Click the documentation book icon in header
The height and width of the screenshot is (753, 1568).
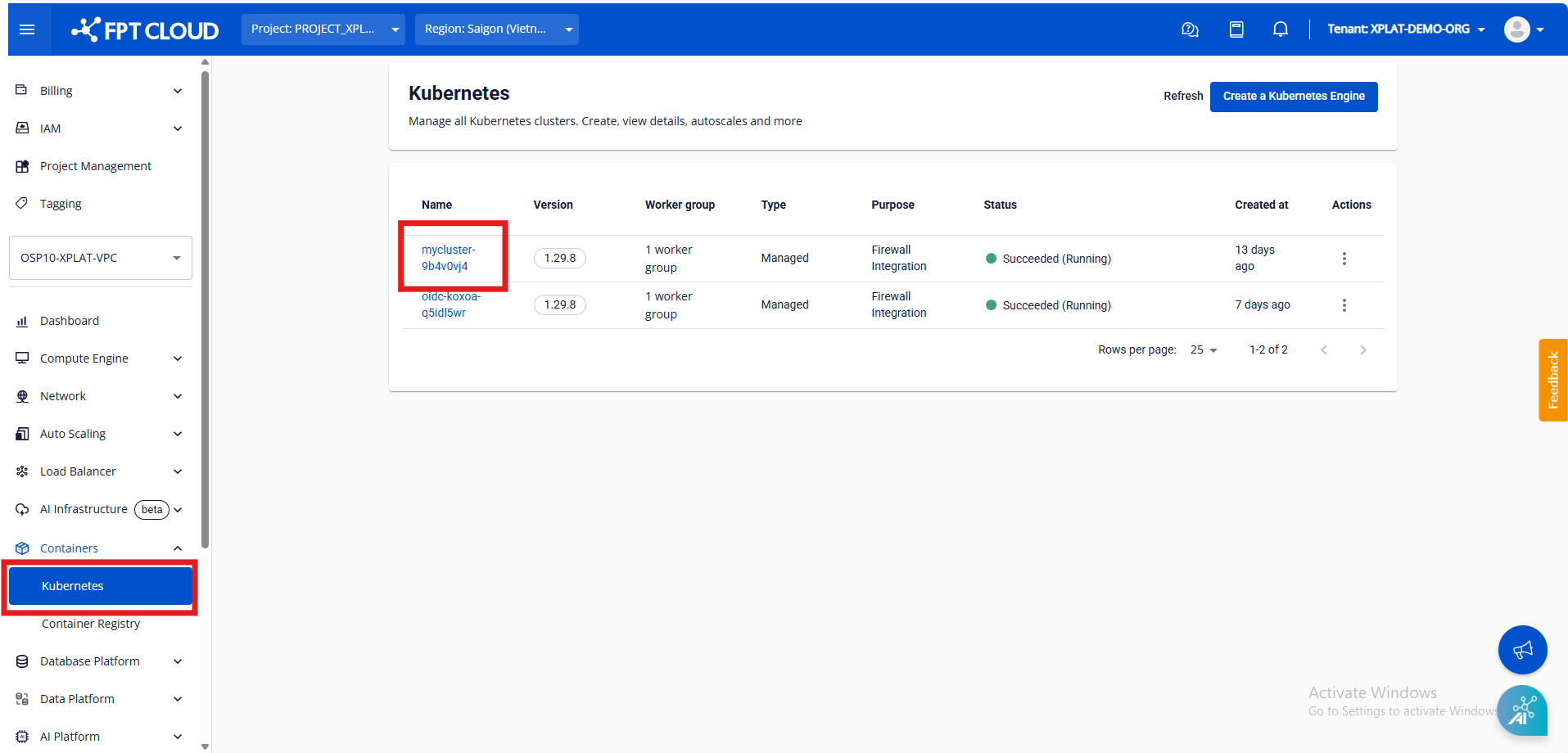pyautogui.click(x=1236, y=29)
